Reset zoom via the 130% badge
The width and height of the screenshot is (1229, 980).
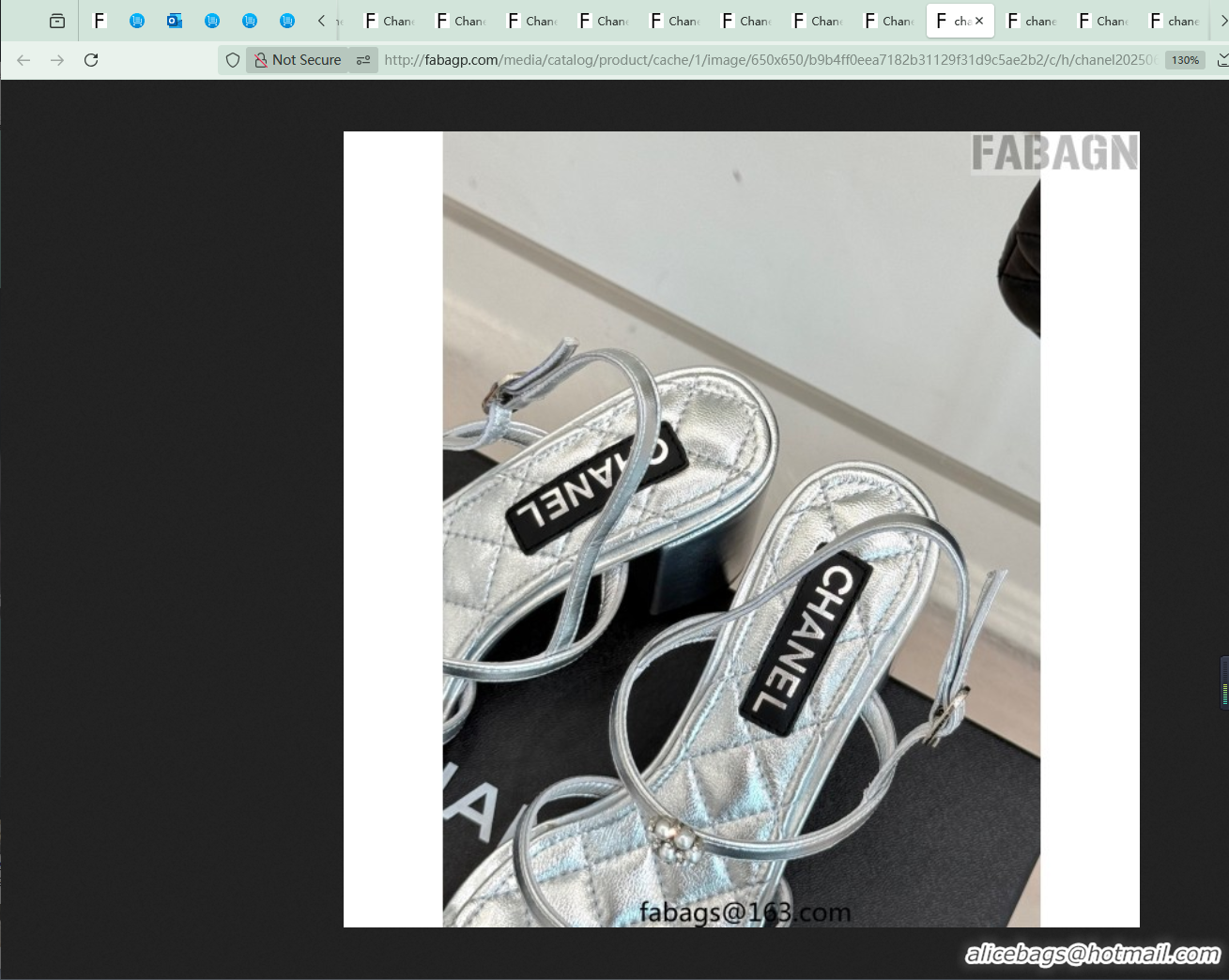pos(1185,60)
